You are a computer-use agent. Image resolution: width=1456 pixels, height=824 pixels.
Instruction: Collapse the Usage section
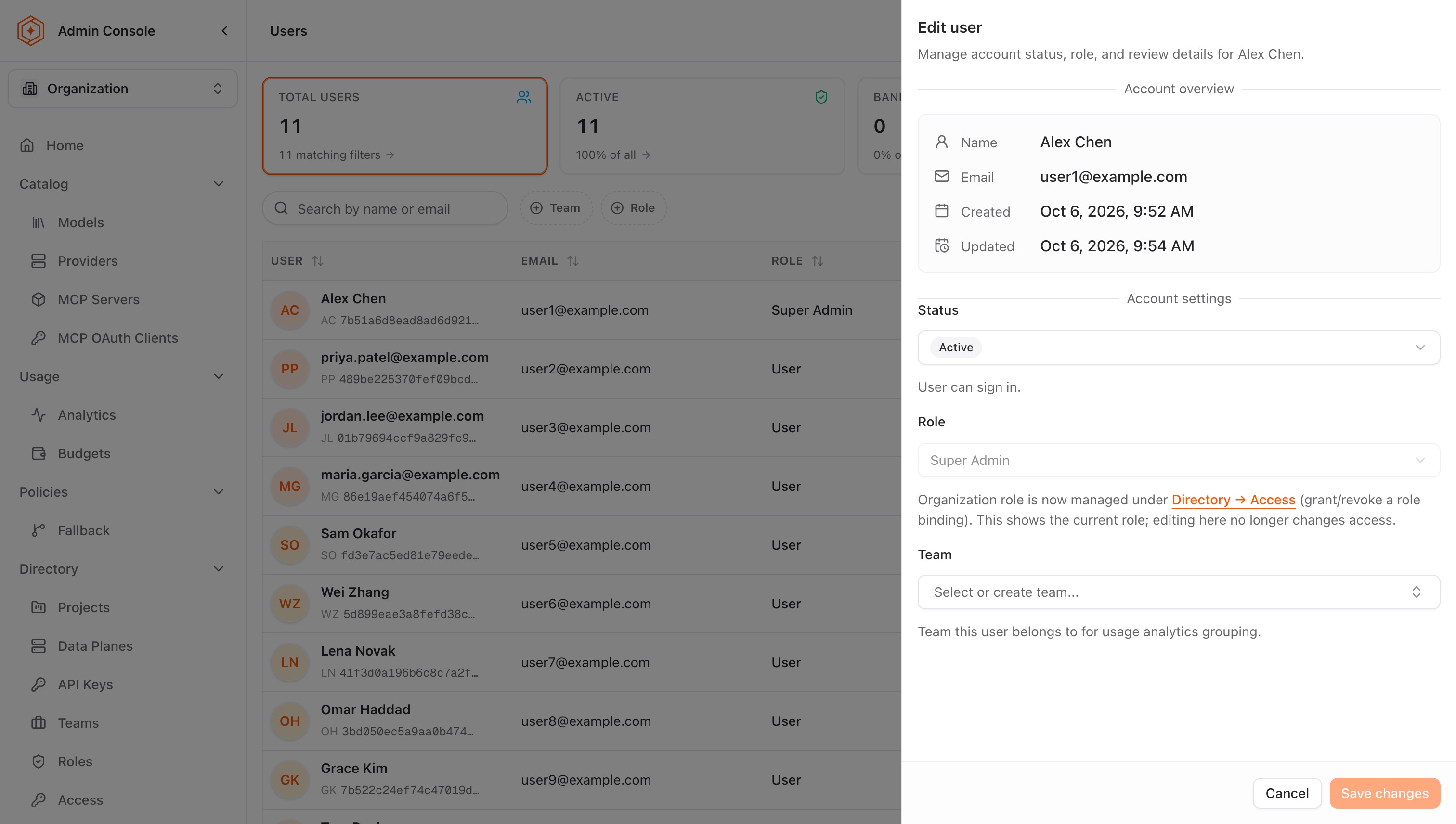(x=219, y=376)
